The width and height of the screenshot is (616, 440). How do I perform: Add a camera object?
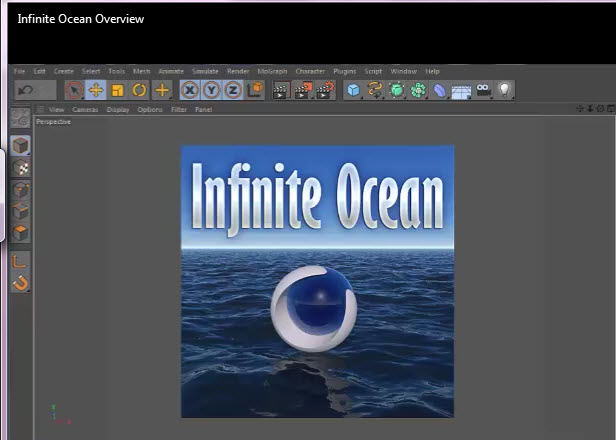coord(483,90)
